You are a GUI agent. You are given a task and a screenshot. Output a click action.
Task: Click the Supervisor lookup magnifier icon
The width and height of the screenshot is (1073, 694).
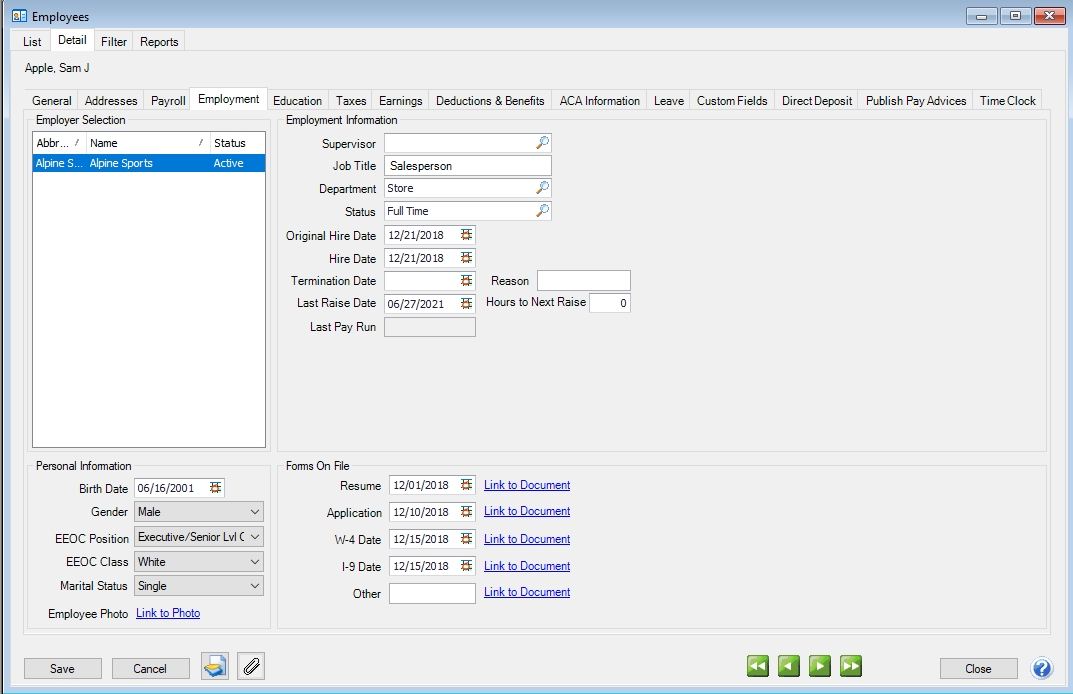pos(542,144)
